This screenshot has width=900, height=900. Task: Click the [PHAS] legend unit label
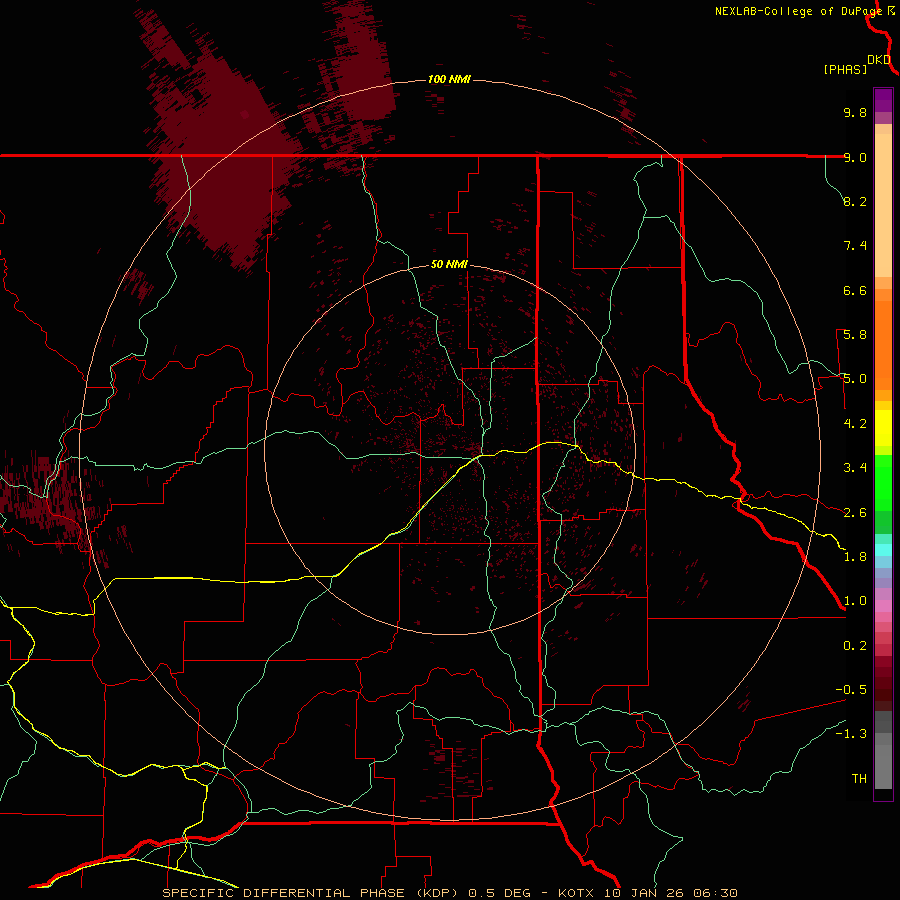click(845, 69)
